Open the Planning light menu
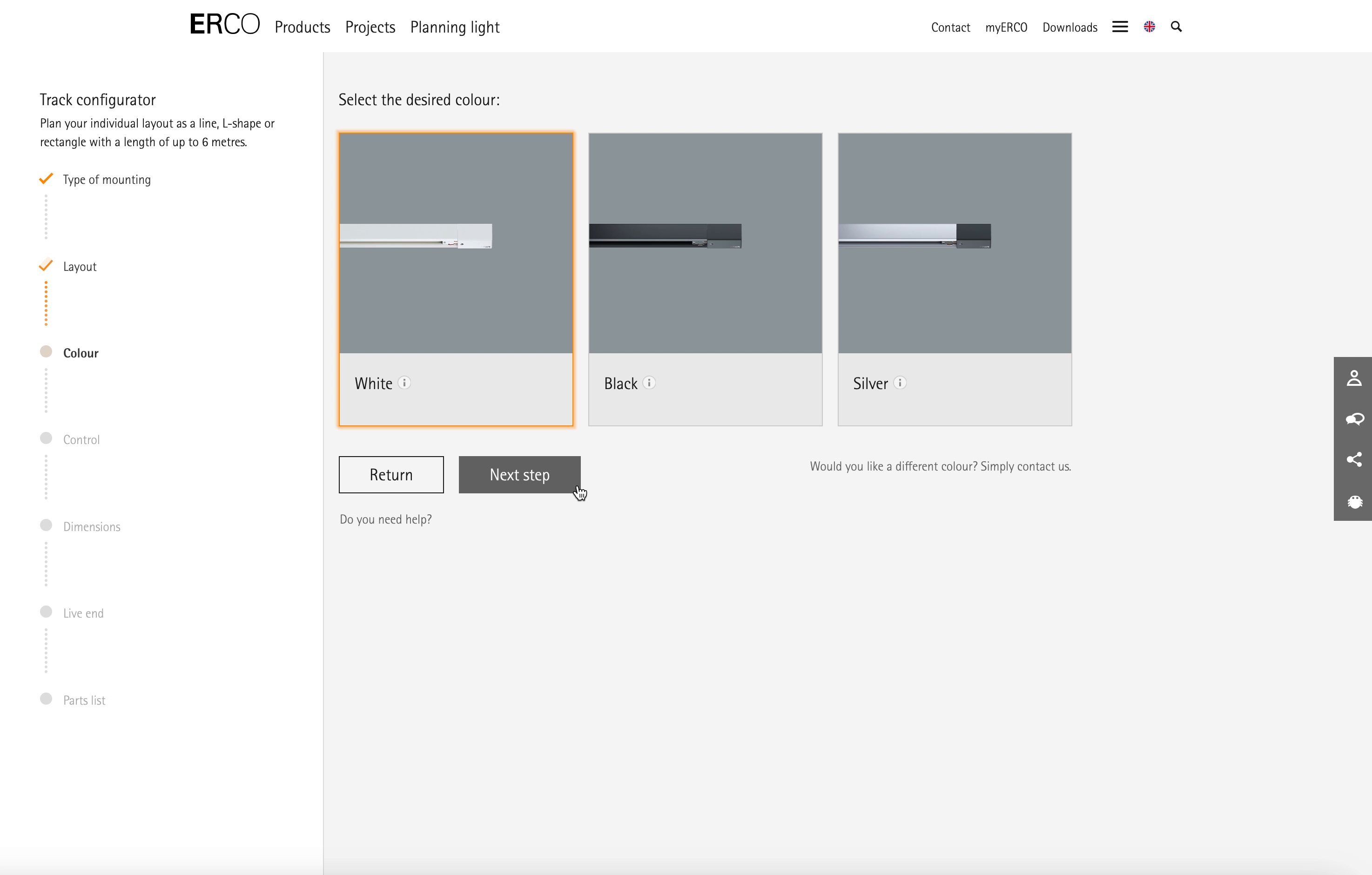1372x875 pixels. coord(455,27)
